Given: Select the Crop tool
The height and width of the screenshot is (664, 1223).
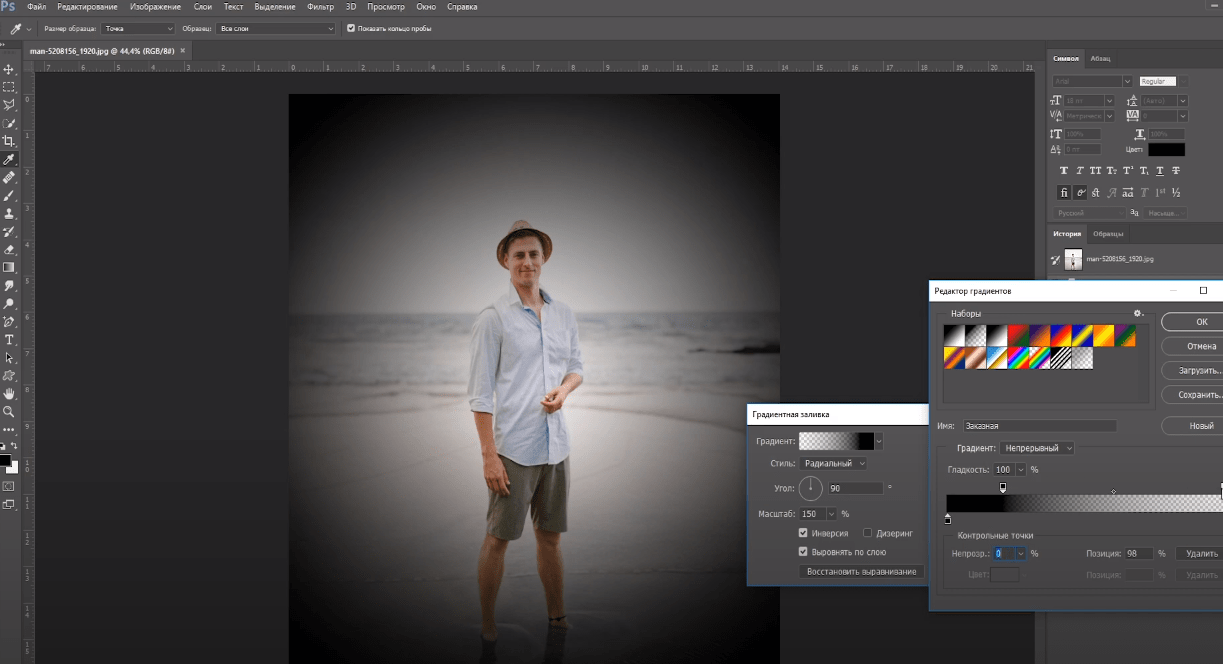Looking at the screenshot, I should 9,141.
